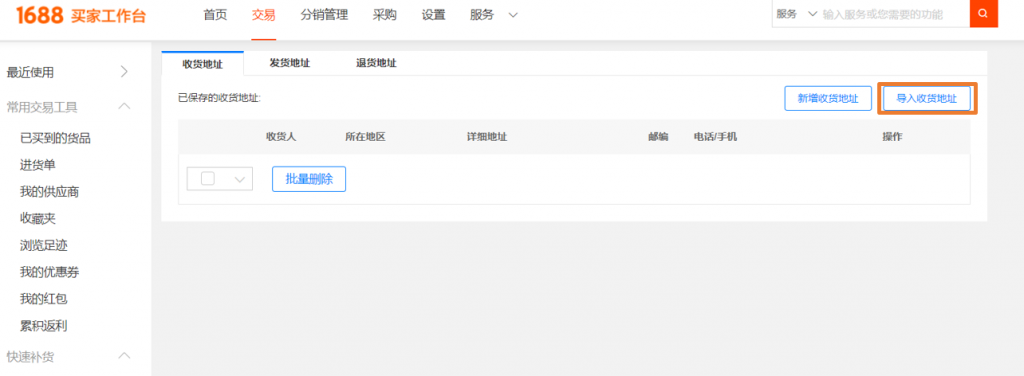Expand the 服务 menu chevron in top navigation
This screenshot has height=376, width=1024.
513,15
